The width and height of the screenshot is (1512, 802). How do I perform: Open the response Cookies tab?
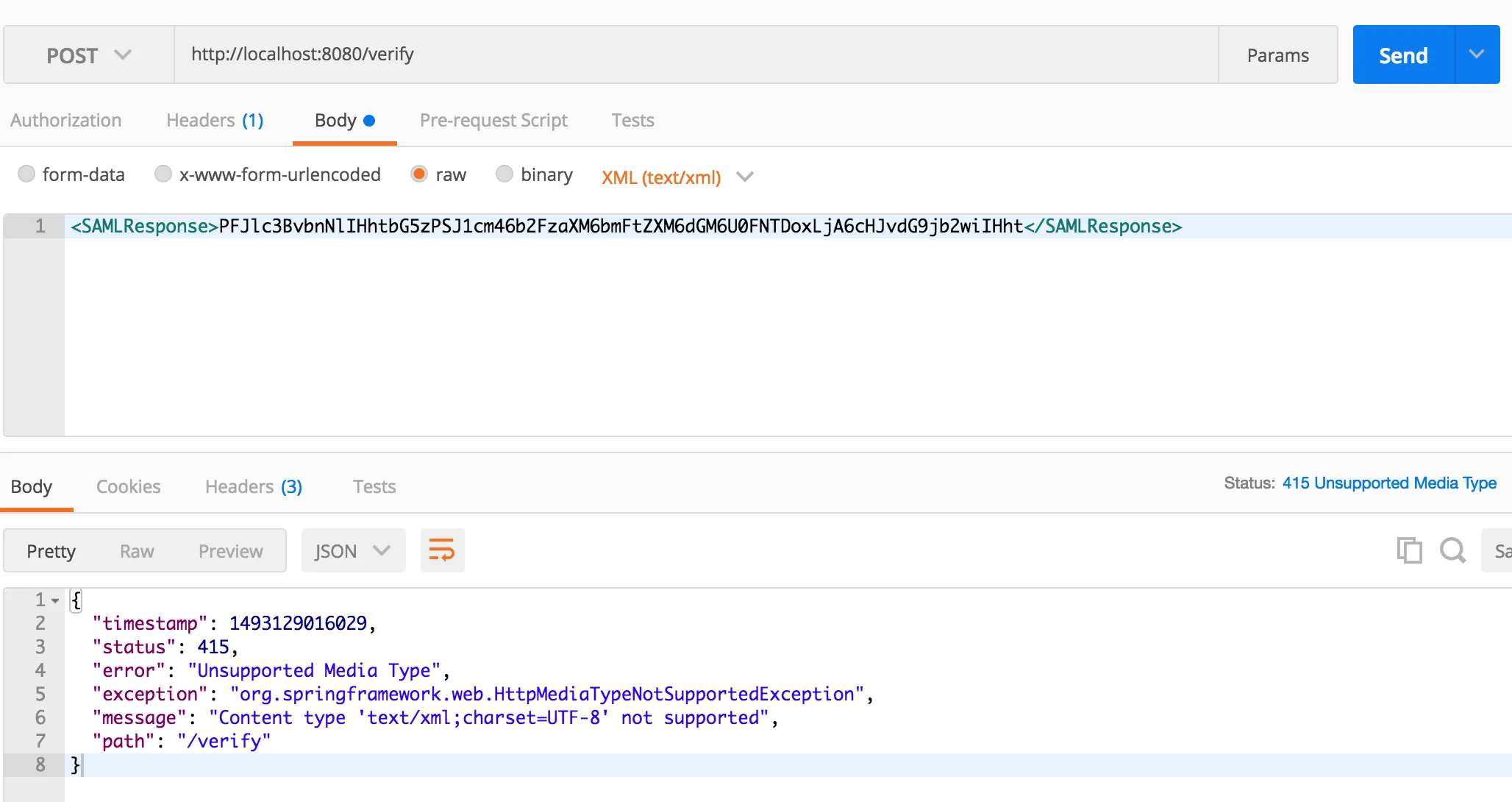tap(128, 486)
